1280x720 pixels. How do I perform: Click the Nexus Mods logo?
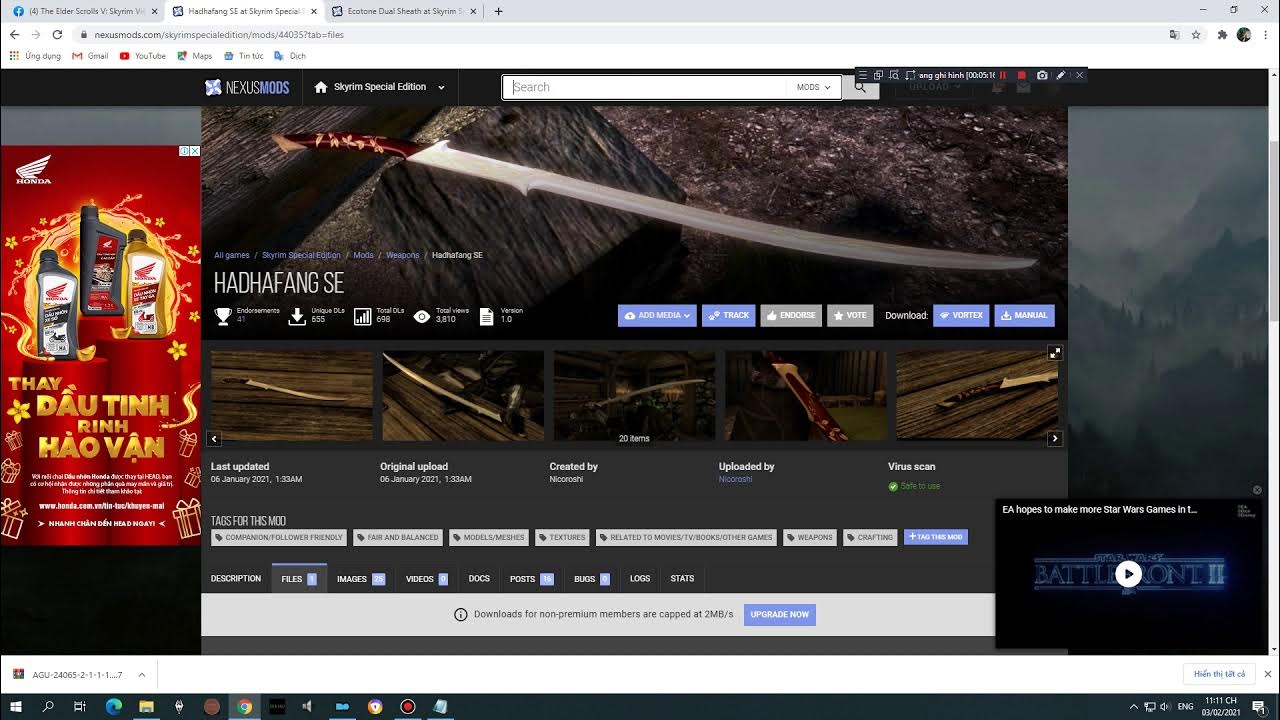pyautogui.click(x=247, y=87)
